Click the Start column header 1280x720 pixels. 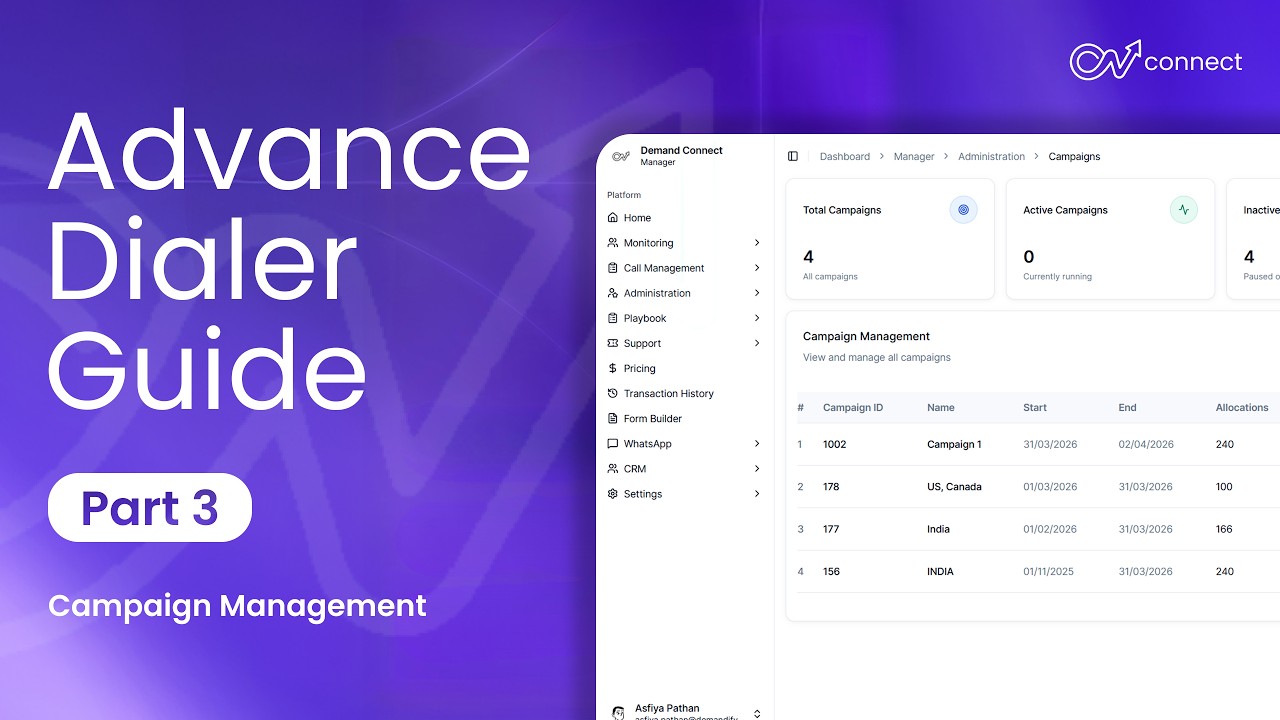coord(1035,407)
